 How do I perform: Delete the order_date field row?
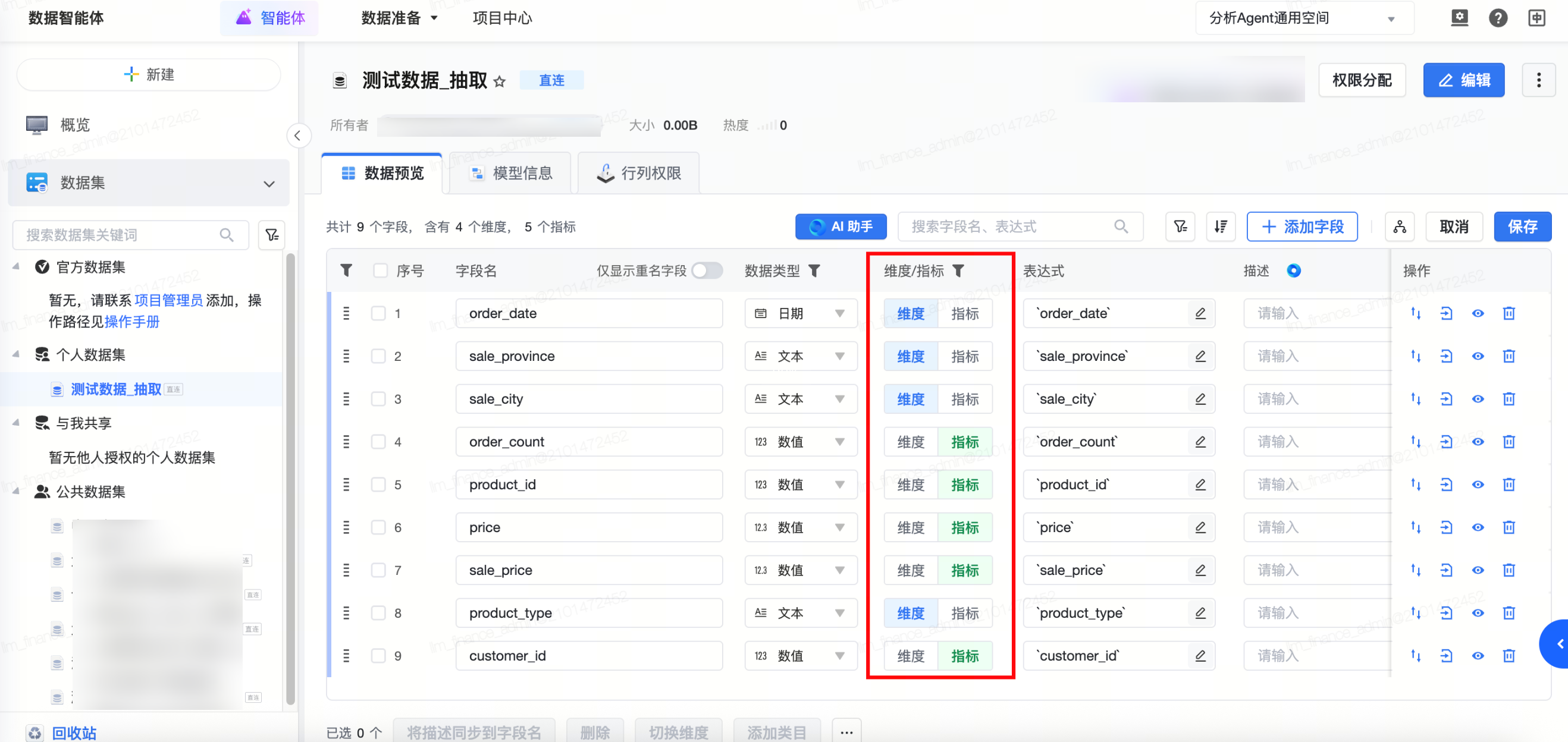pos(1509,313)
